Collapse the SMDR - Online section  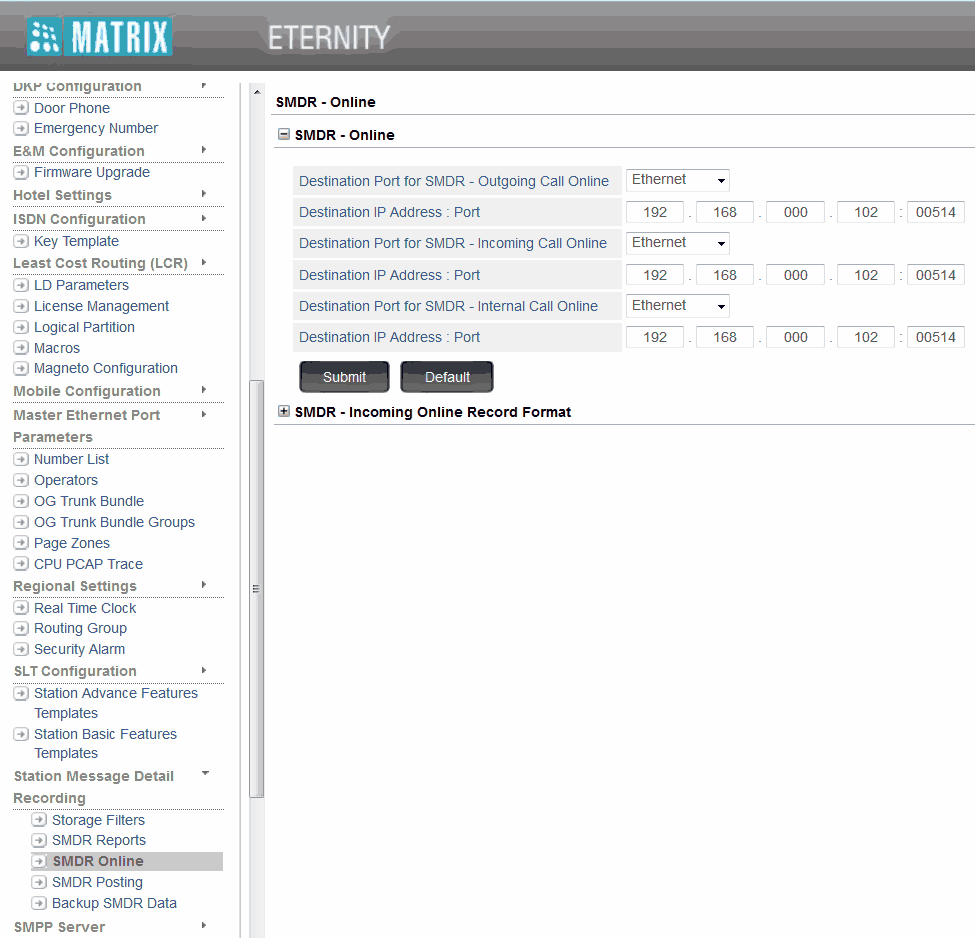coord(284,134)
